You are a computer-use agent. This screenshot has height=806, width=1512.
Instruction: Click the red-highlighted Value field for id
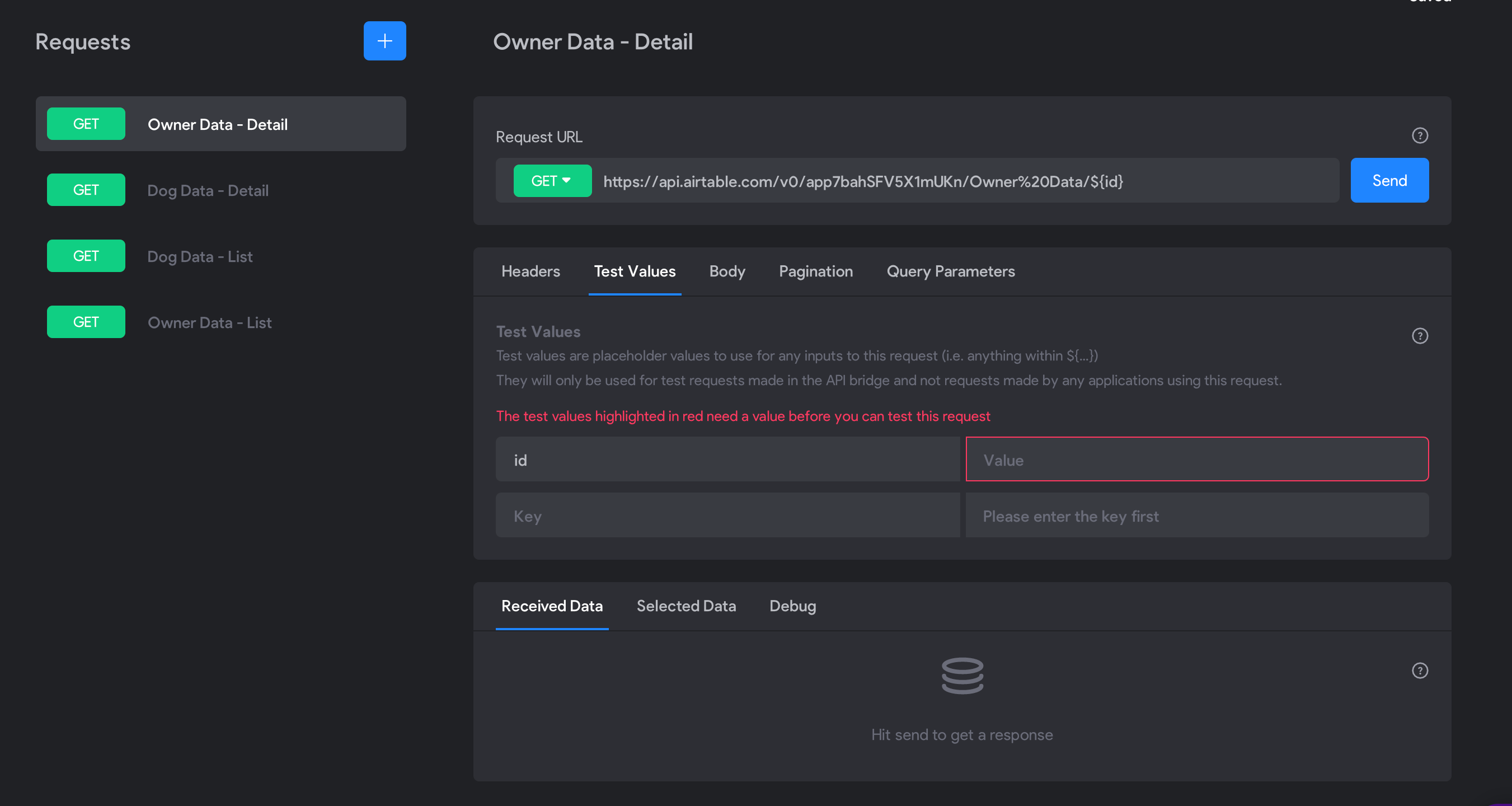click(1197, 460)
